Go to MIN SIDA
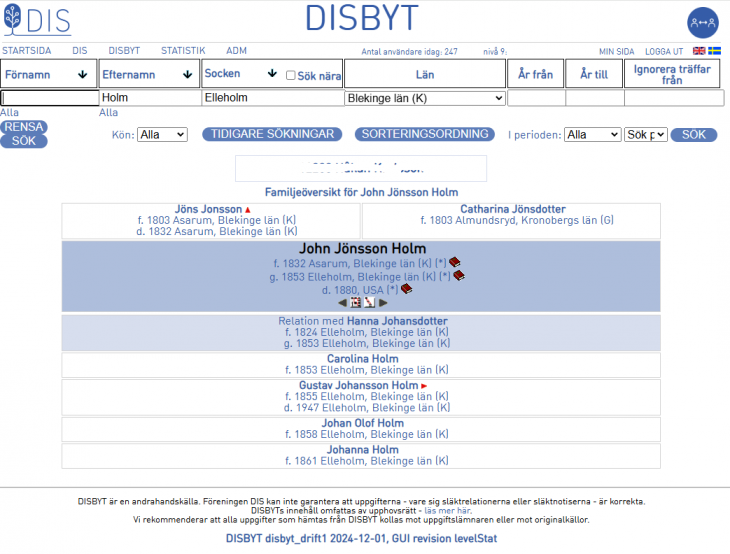This screenshot has height=554, width=730. 616,52
